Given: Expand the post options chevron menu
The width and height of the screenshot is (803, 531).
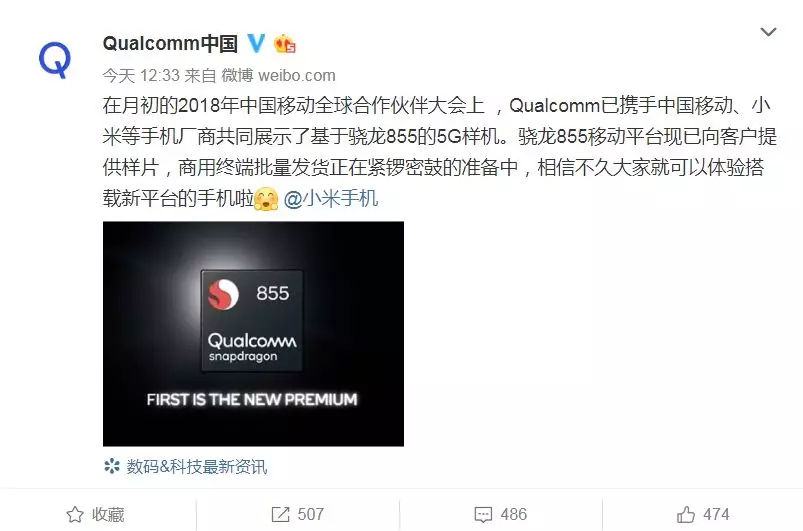Looking at the screenshot, I should point(768,32).
